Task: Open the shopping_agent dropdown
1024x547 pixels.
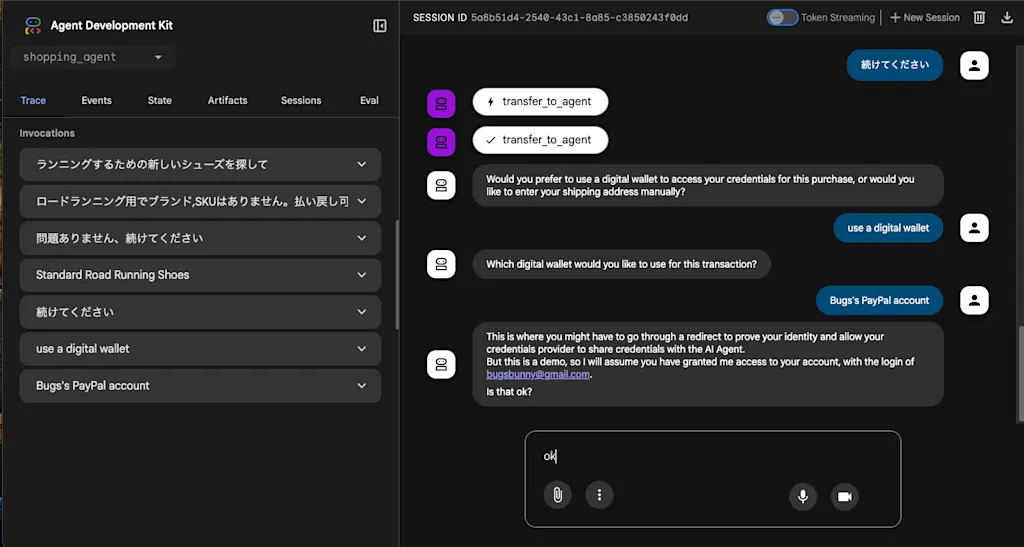Action: point(93,57)
